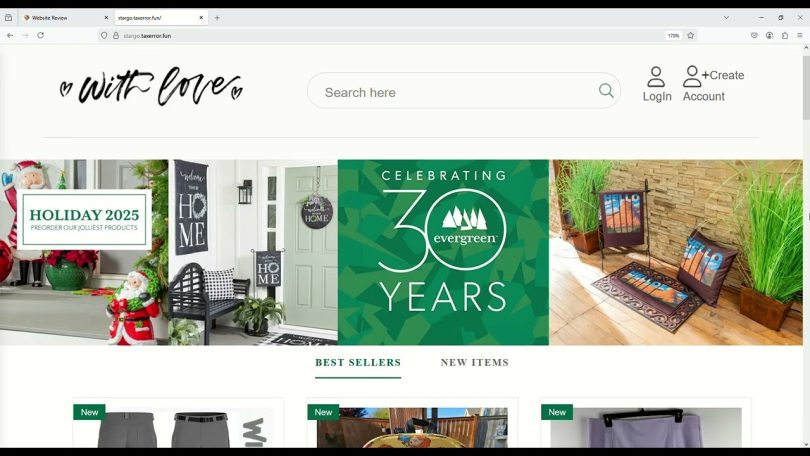The width and height of the screenshot is (810, 456).
Task: Reload the page using the refresh icon
Action: tap(40, 36)
